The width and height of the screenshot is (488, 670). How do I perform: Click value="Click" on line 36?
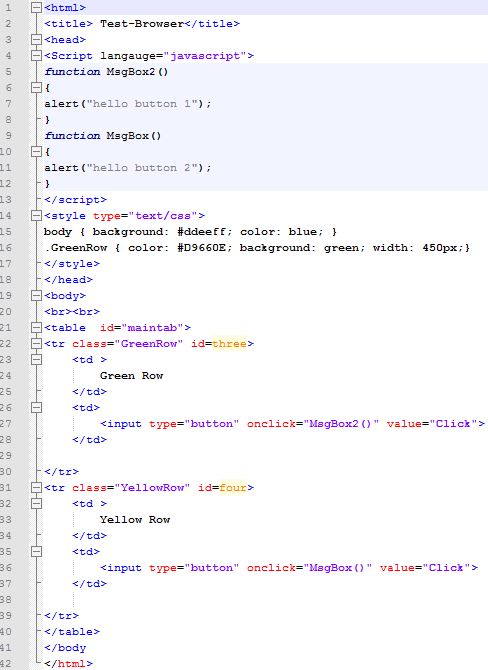pos(425,568)
